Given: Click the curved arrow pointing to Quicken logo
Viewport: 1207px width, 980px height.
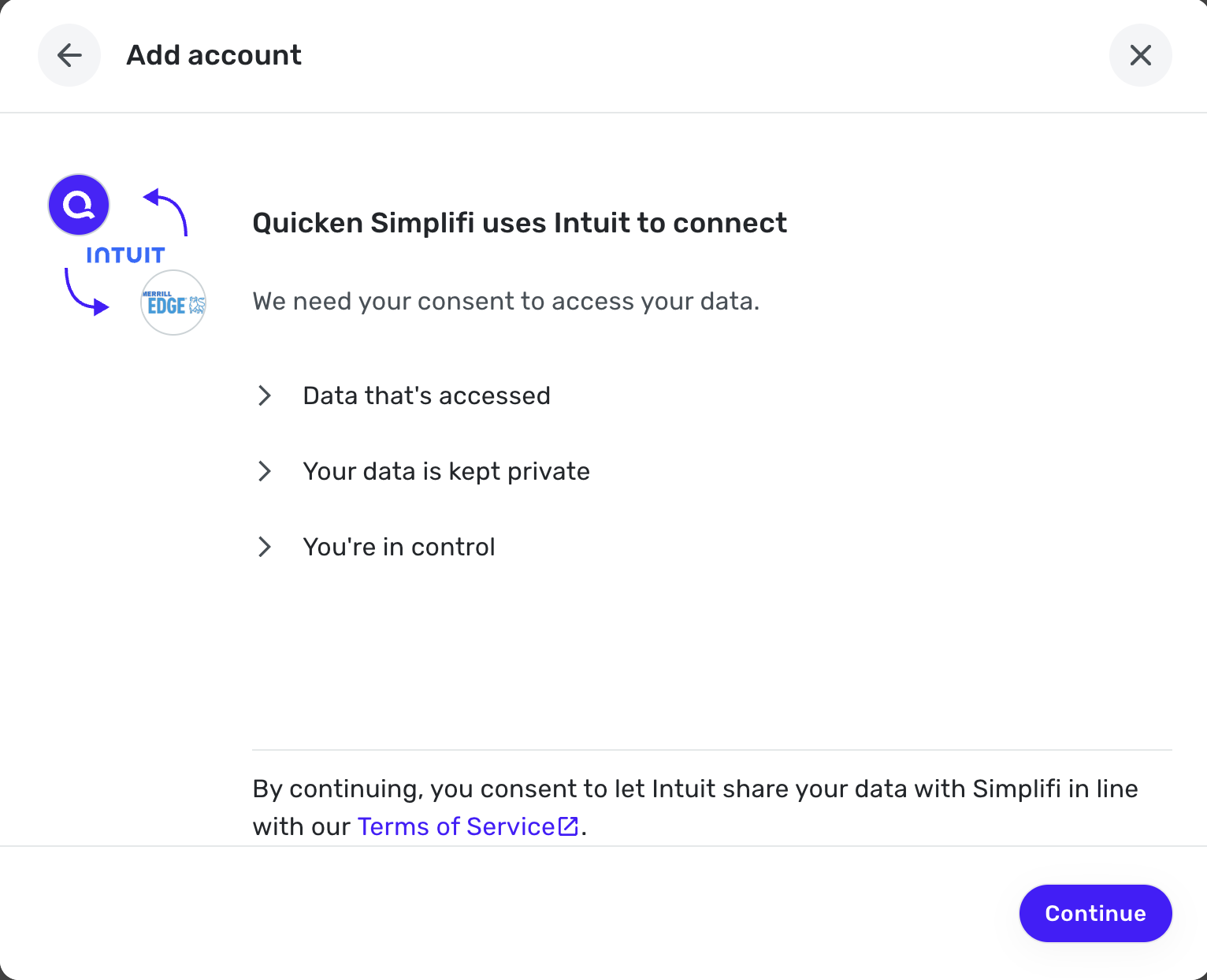Looking at the screenshot, I should coord(167,209).
